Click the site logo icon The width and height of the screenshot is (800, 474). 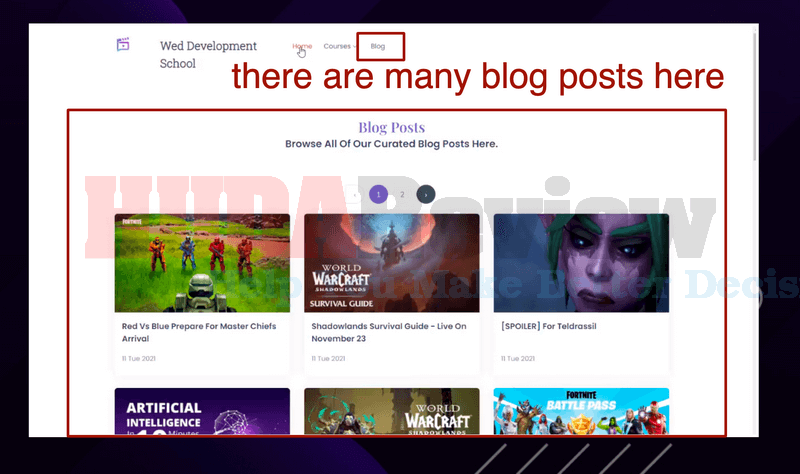click(123, 44)
